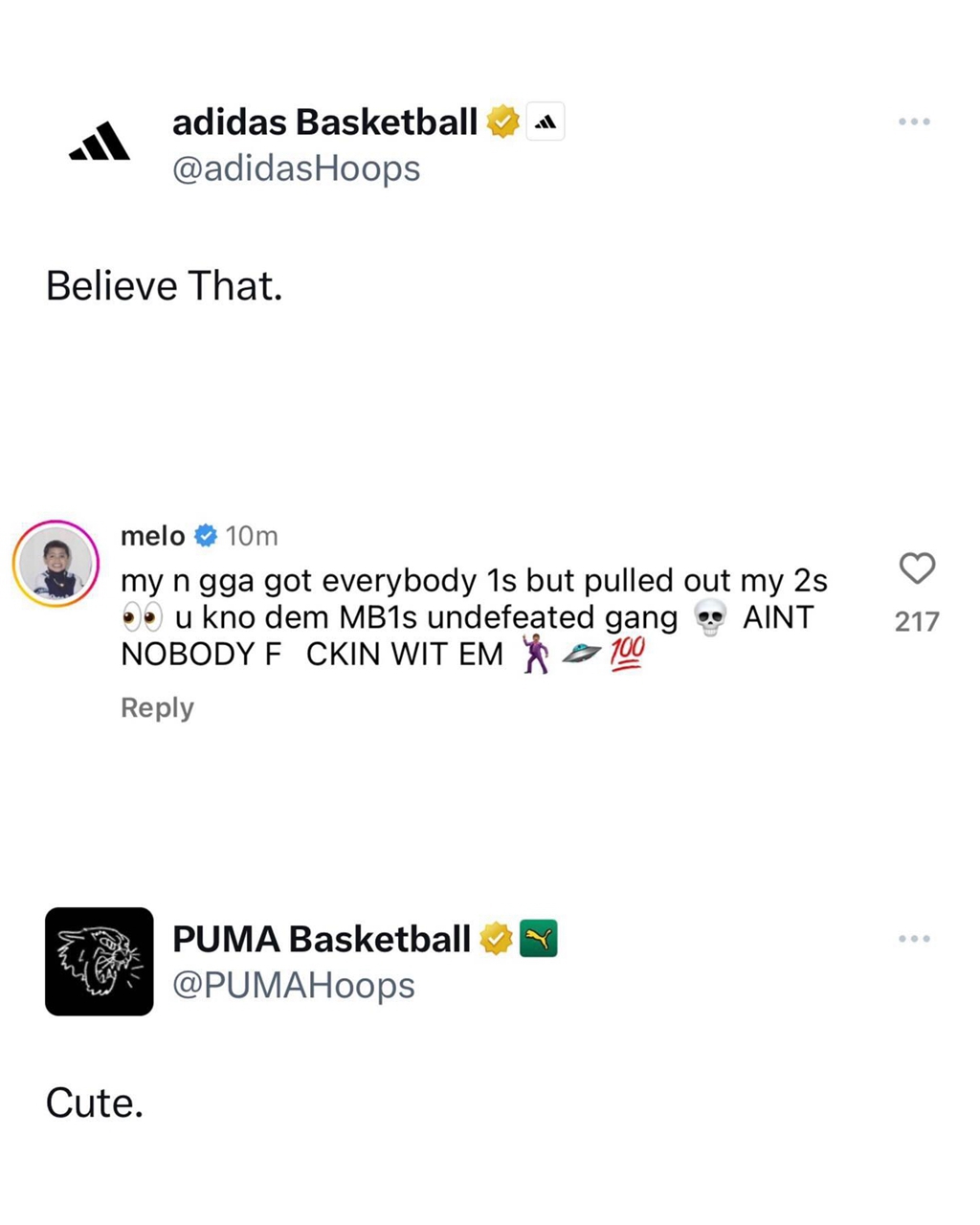The width and height of the screenshot is (980, 1225).
Task: Click adidas Basketball's gold verified badge
Action: click(x=503, y=122)
